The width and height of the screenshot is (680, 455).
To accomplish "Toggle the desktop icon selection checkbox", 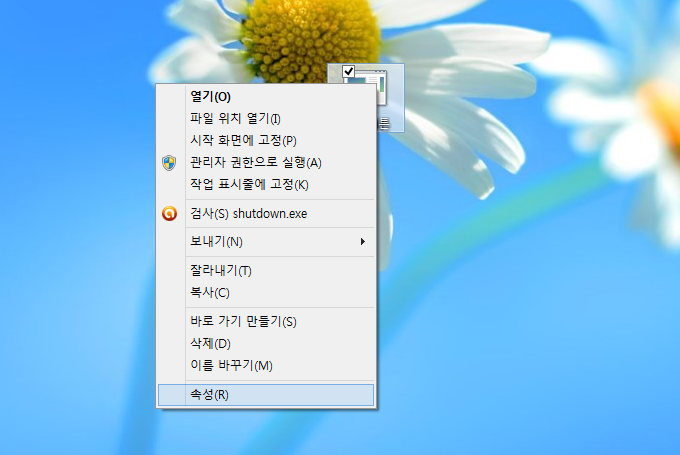I will tap(348, 71).
